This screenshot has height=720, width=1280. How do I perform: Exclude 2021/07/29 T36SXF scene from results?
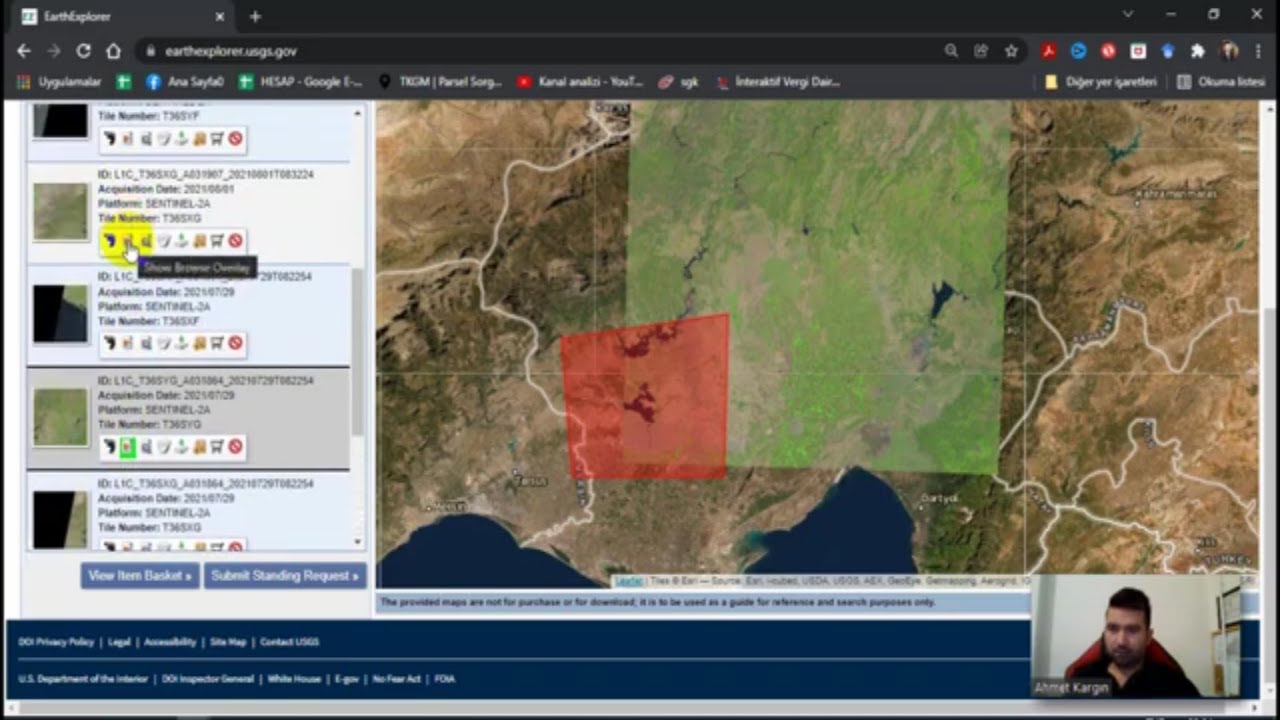[235, 344]
